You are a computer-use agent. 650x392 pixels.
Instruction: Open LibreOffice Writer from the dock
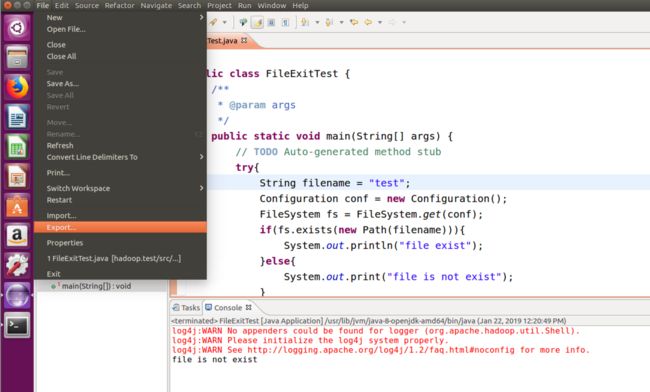[17, 117]
